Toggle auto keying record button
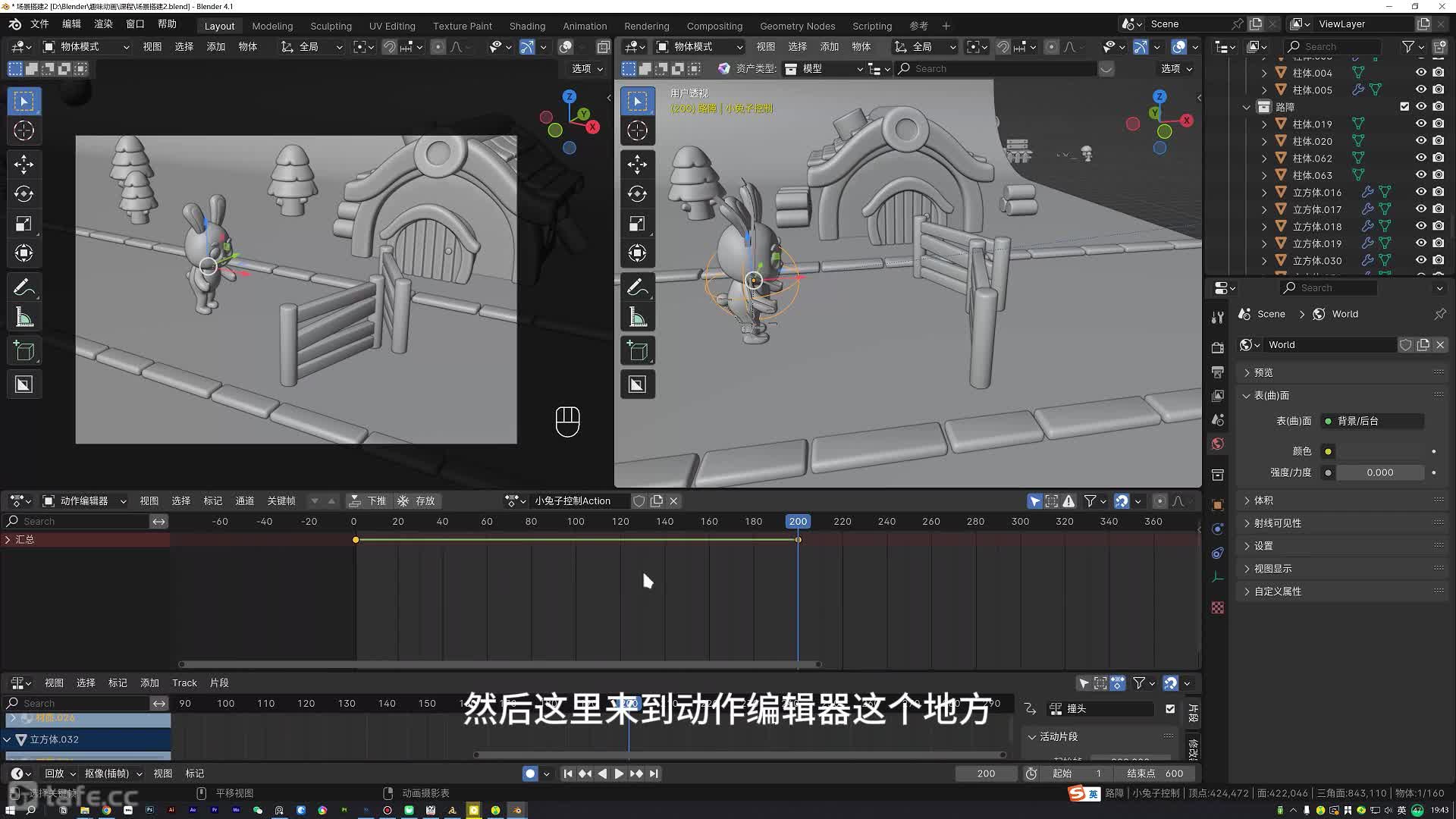The width and height of the screenshot is (1456, 819). pyautogui.click(x=530, y=773)
